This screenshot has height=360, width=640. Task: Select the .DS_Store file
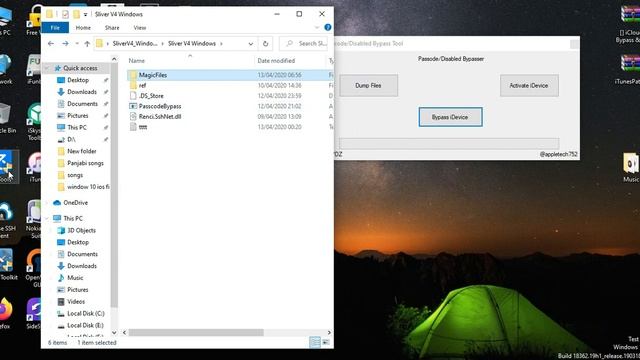(x=151, y=96)
